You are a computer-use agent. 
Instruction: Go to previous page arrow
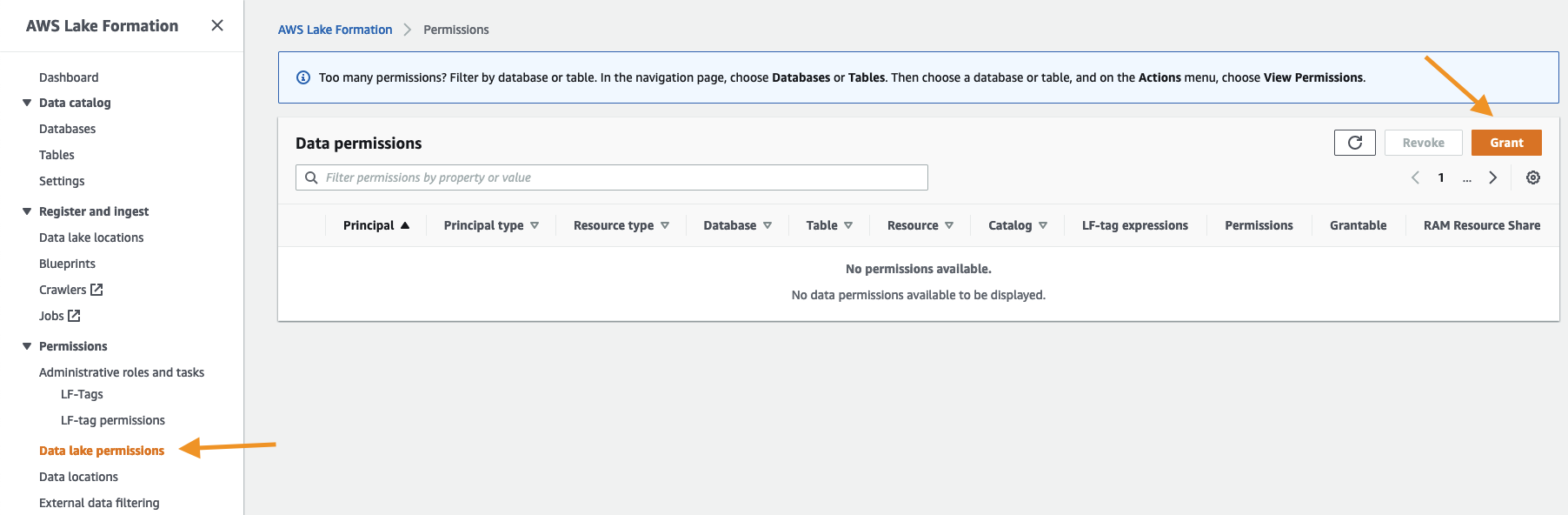point(1415,177)
